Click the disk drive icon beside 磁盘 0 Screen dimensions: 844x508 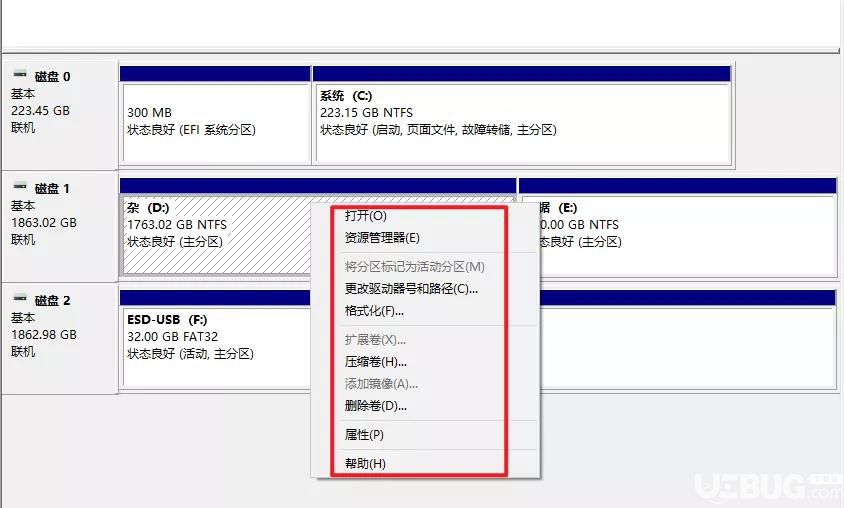[x=20, y=74]
